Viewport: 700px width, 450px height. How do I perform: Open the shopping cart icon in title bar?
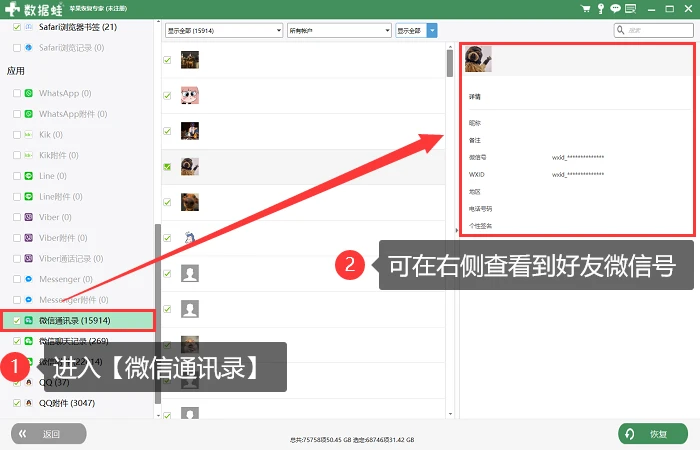coord(585,8)
